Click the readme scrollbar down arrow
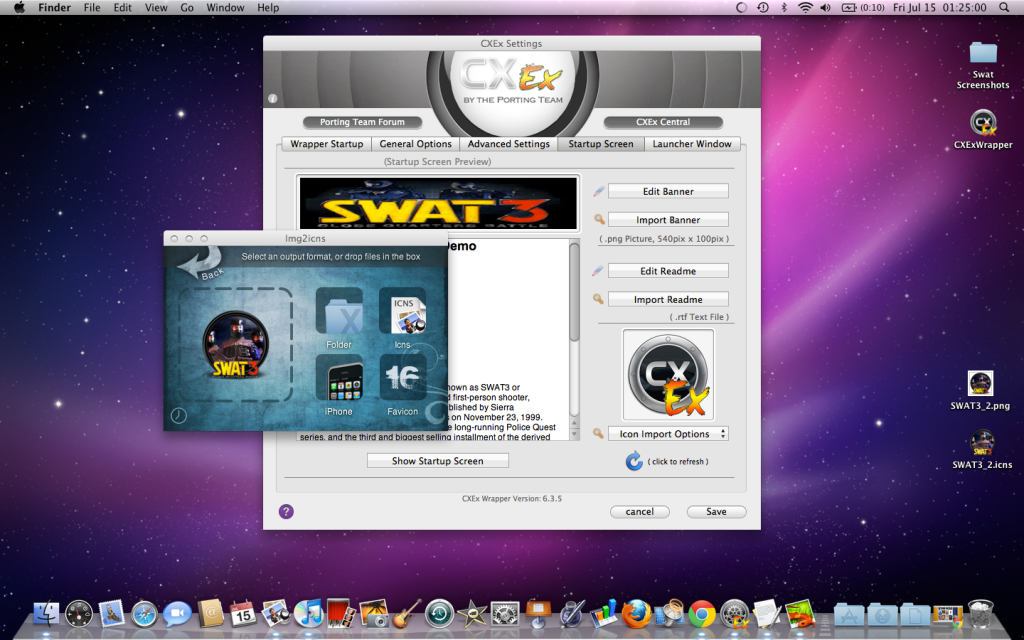This screenshot has width=1024, height=640. click(575, 434)
